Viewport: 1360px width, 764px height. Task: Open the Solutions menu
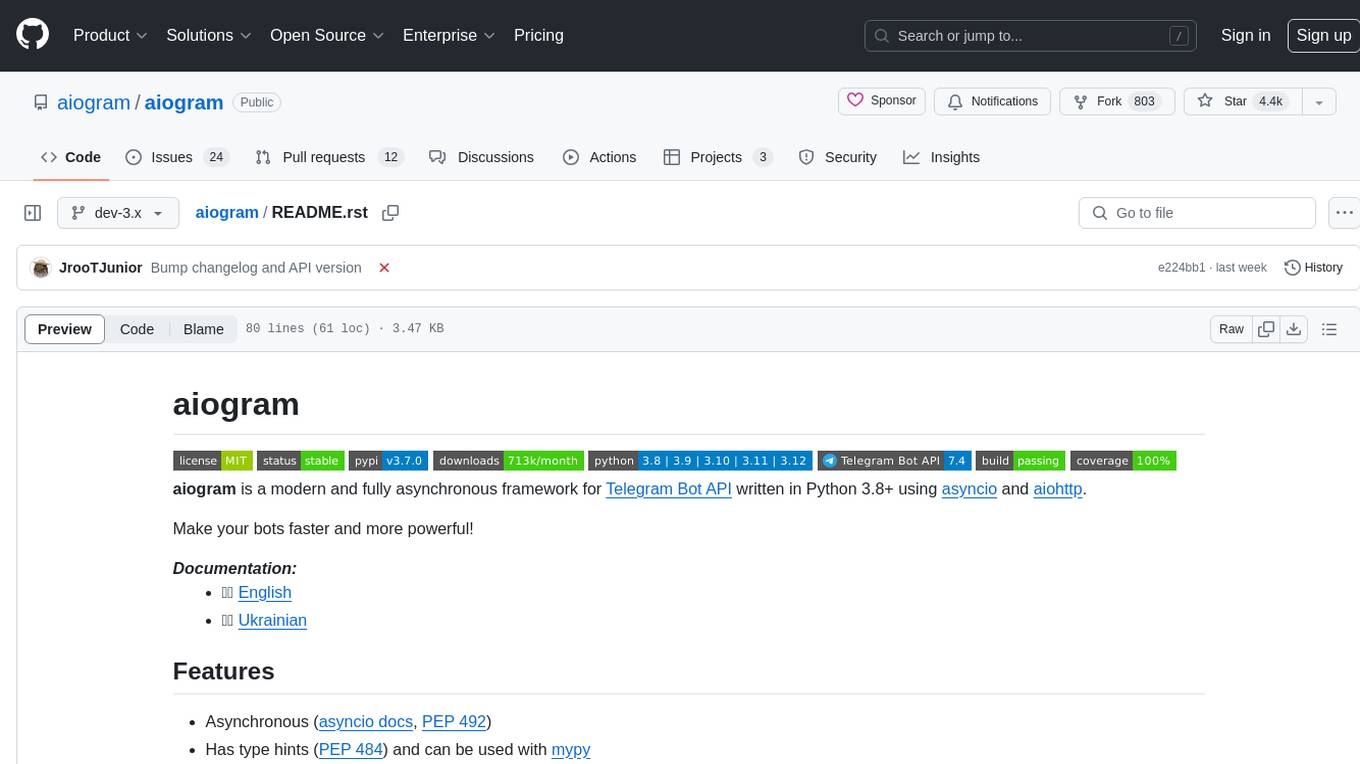click(x=208, y=35)
